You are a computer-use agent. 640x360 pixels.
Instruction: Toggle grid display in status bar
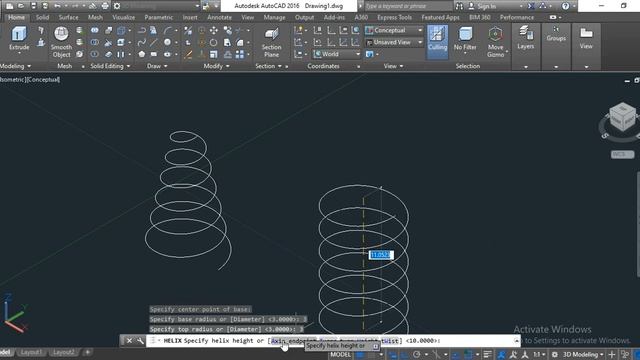(360, 354)
